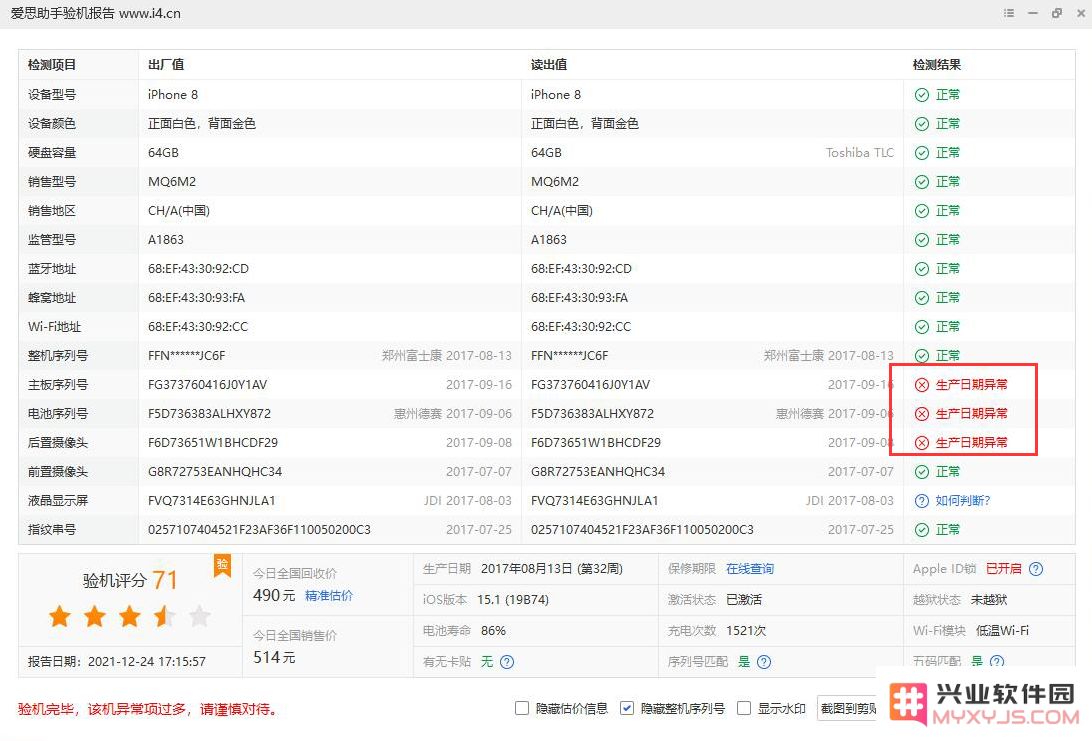
Task: Click the green check icon for 前置摄像头 row
Action: pyautogui.click(x=921, y=472)
